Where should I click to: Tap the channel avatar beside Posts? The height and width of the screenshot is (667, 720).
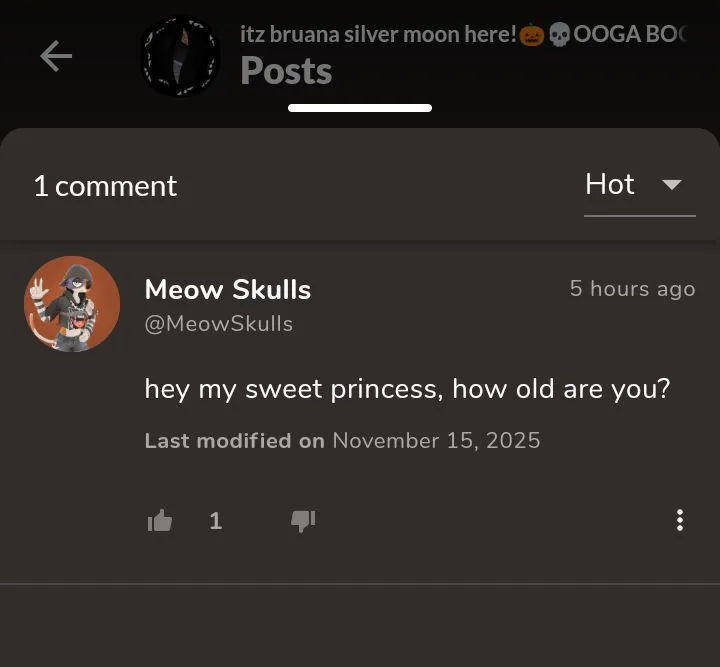click(180, 56)
